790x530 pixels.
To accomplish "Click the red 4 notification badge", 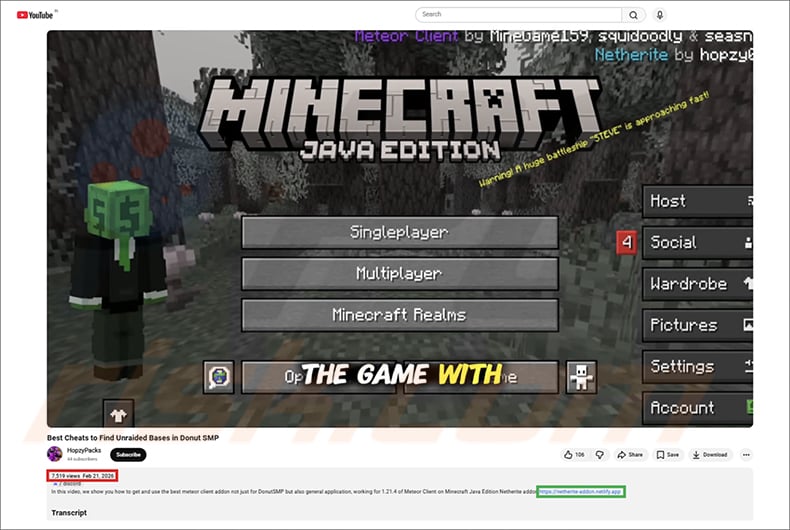I will pyautogui.click(x=626, y=242).
